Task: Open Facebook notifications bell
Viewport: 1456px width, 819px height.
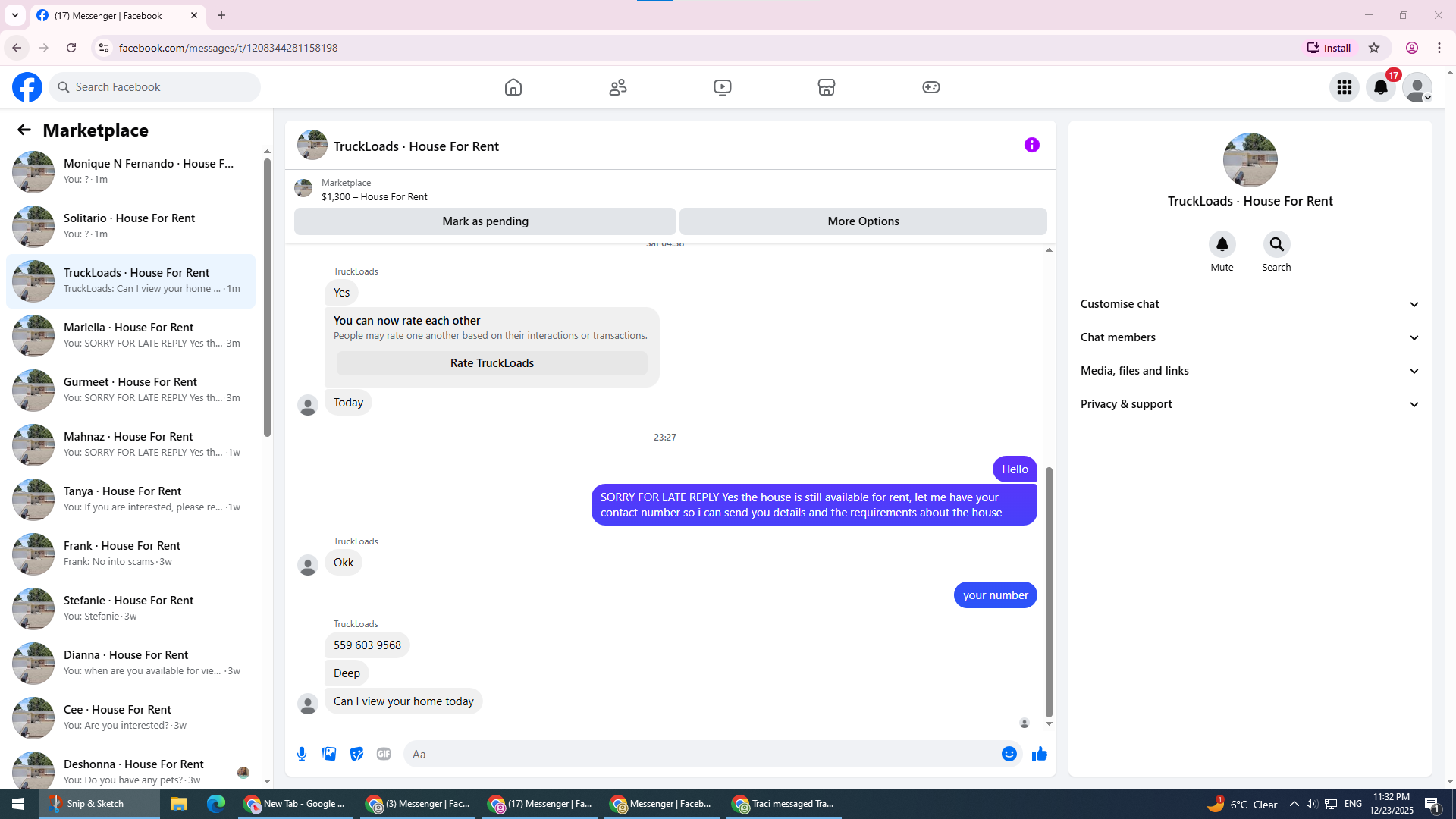Action: [1381, 87]
